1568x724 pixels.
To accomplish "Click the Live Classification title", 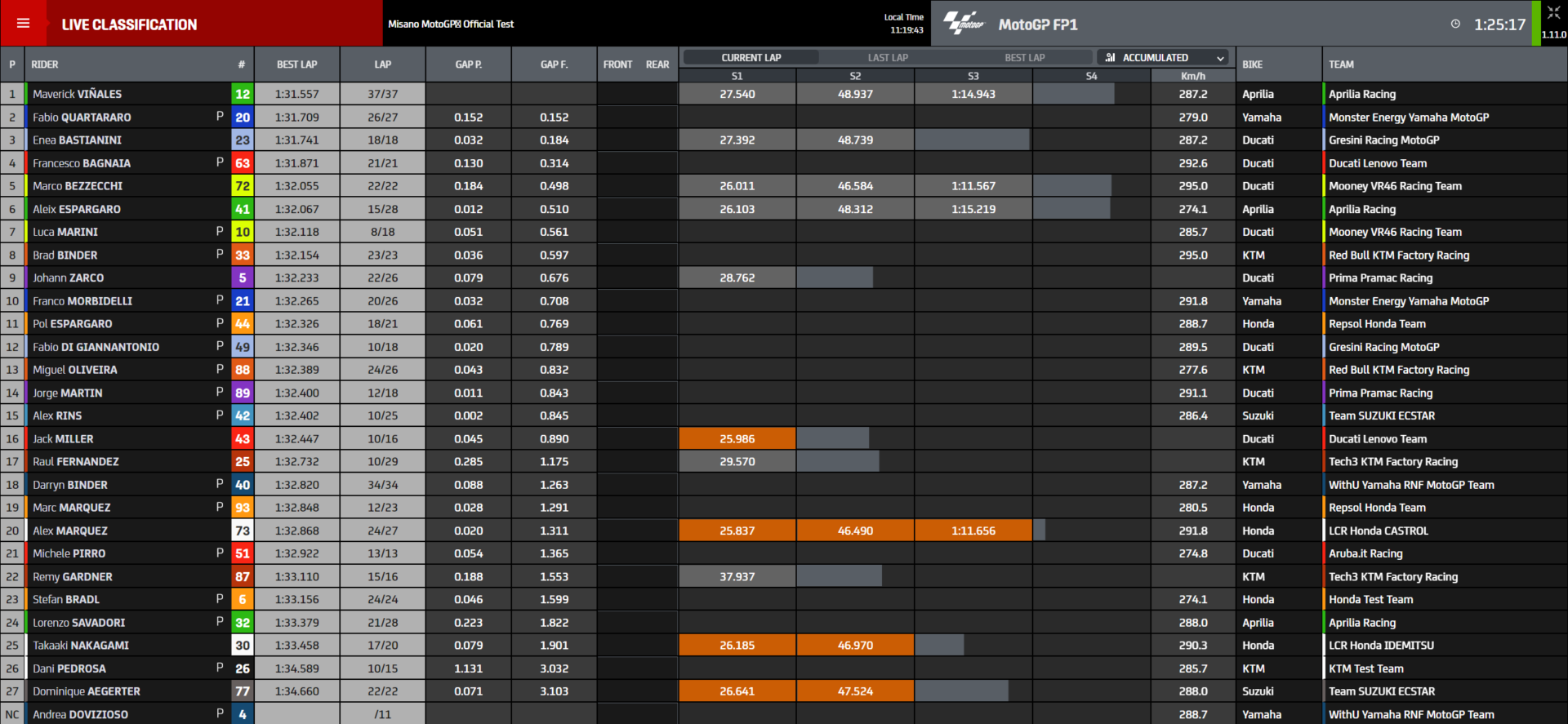I will (x=129, y=24).
